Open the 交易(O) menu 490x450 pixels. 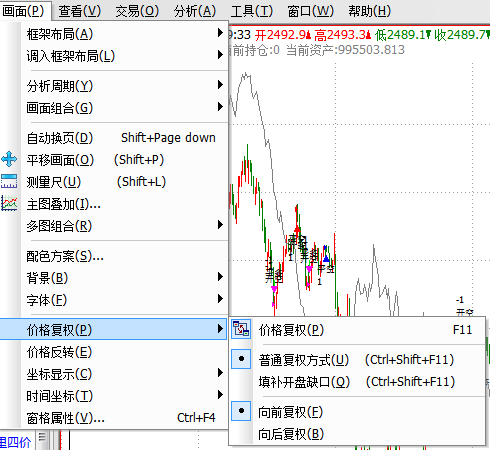click(x=137, y=11)
